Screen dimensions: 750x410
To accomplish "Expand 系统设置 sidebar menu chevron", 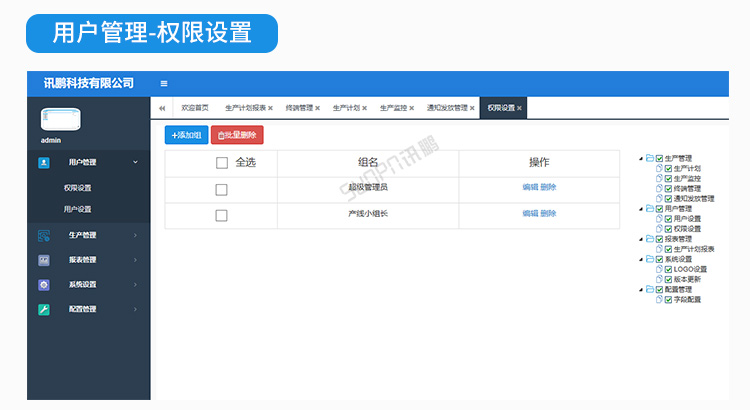I will click(135, 285).
